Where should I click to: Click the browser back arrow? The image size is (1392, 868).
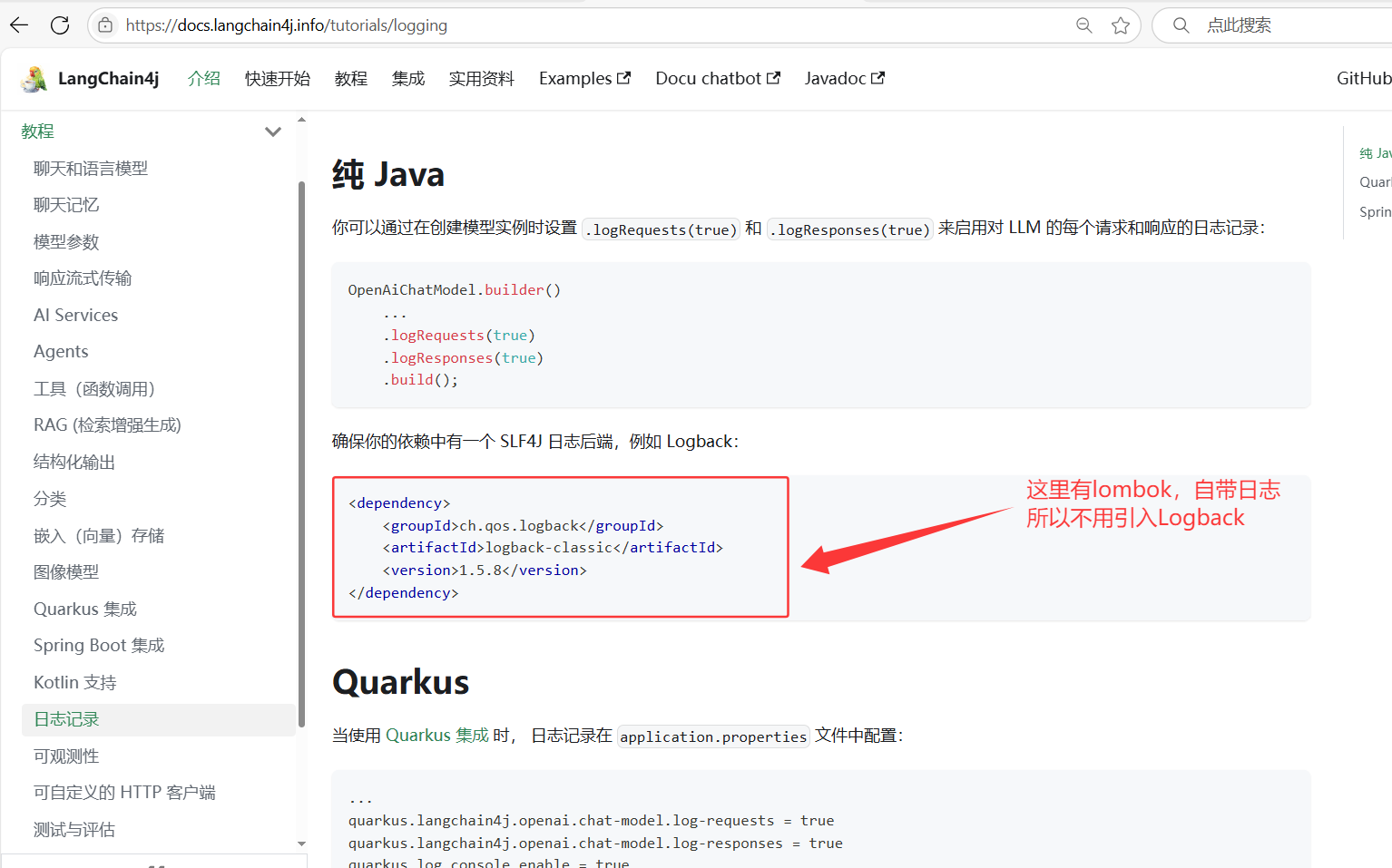click(19, 25)
